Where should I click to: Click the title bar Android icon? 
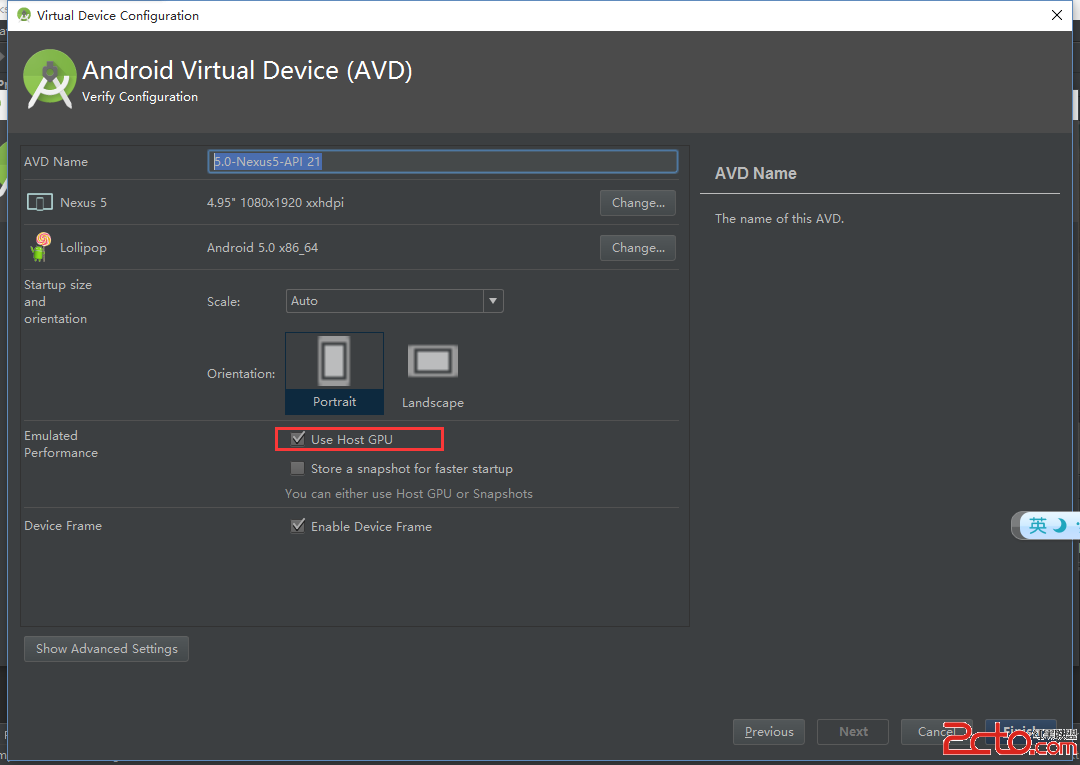23,15
